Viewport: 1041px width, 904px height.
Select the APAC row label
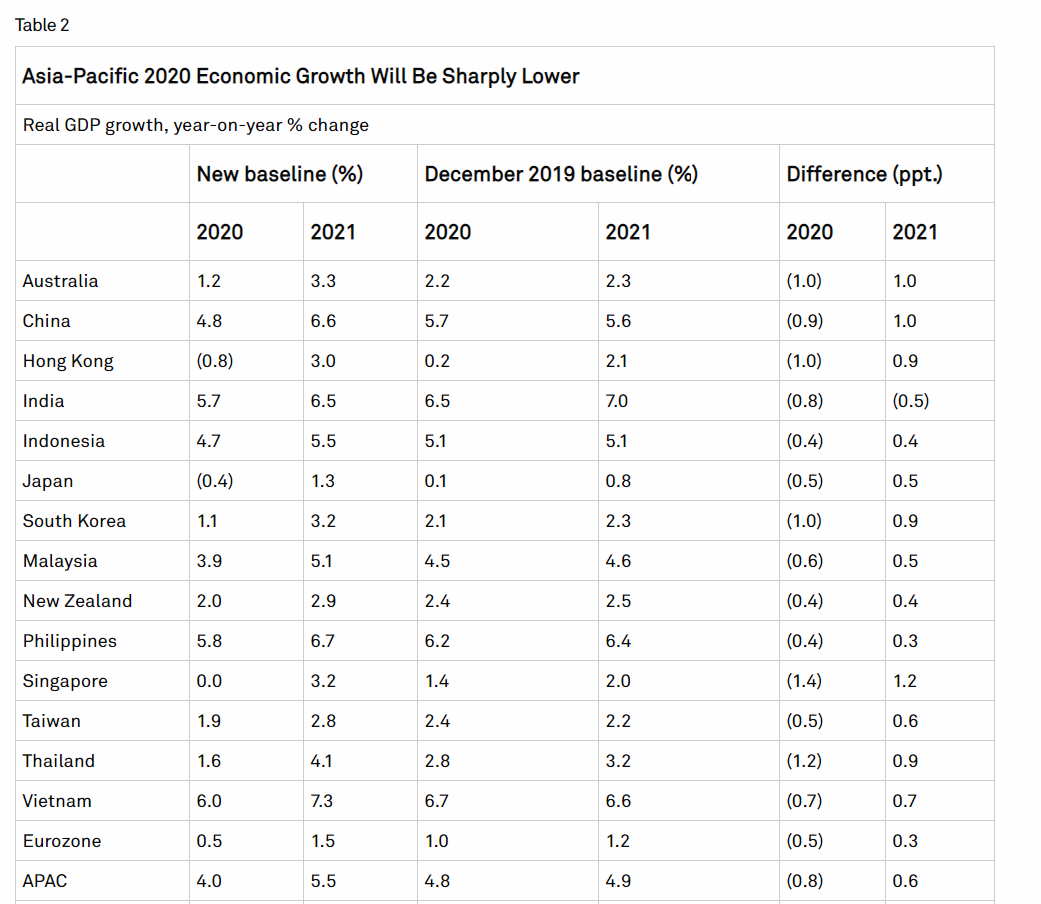45,881
